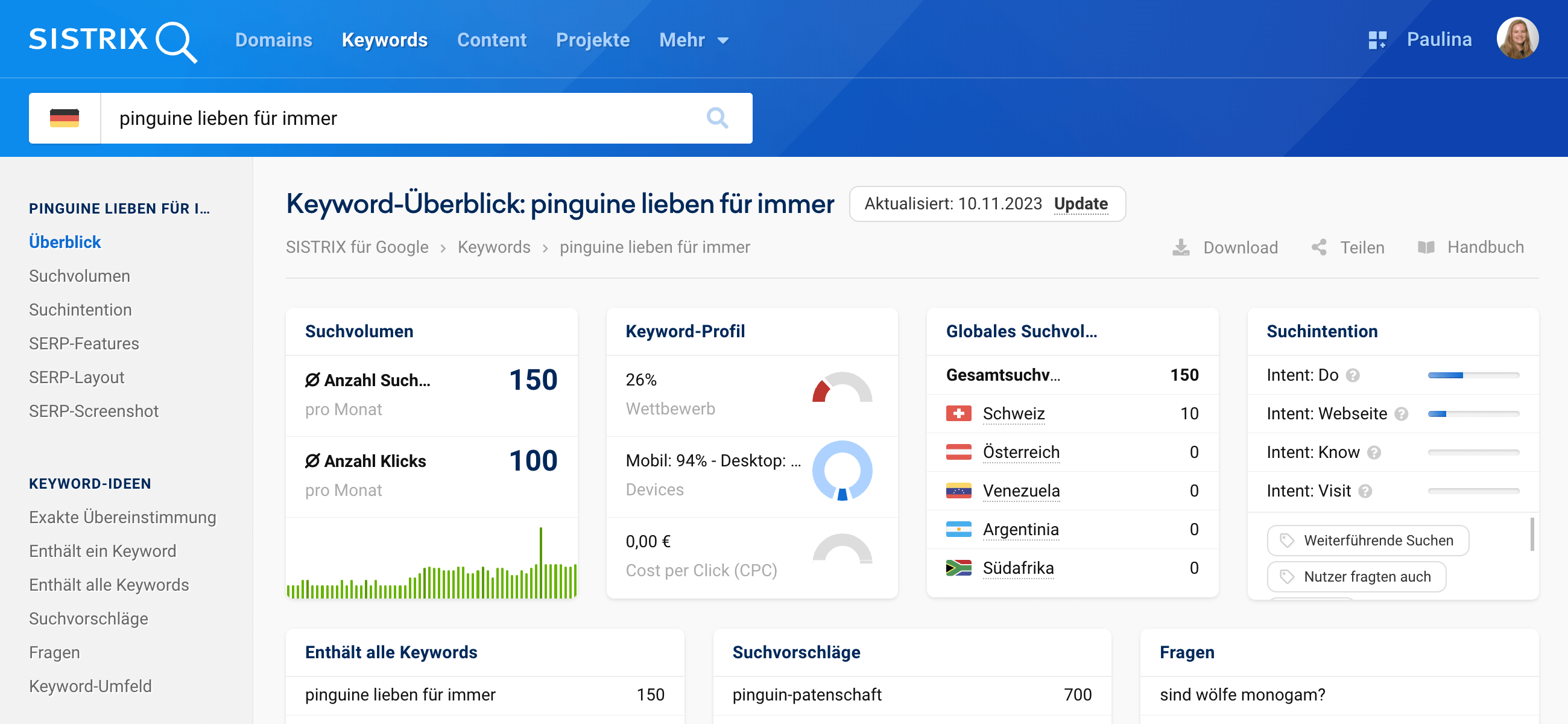This screenshot has width=1568, height=724.
Task: Click help icon next to Intent: Webseite
Action: (1401, 414)
